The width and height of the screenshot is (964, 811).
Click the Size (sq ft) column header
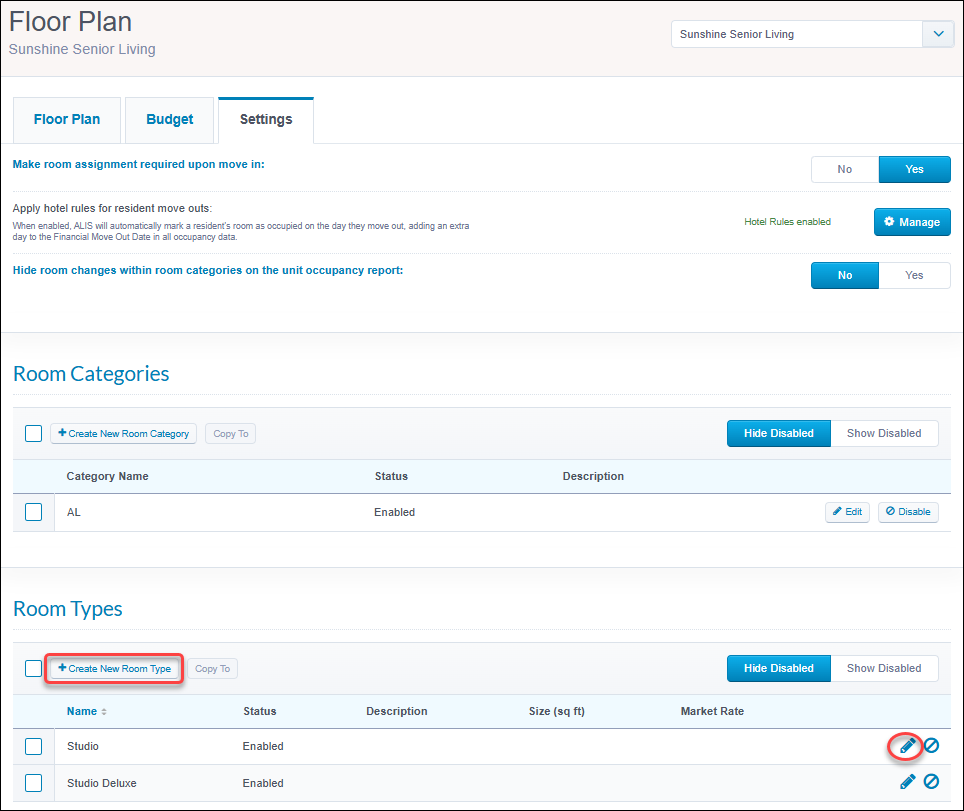(556, 711)
